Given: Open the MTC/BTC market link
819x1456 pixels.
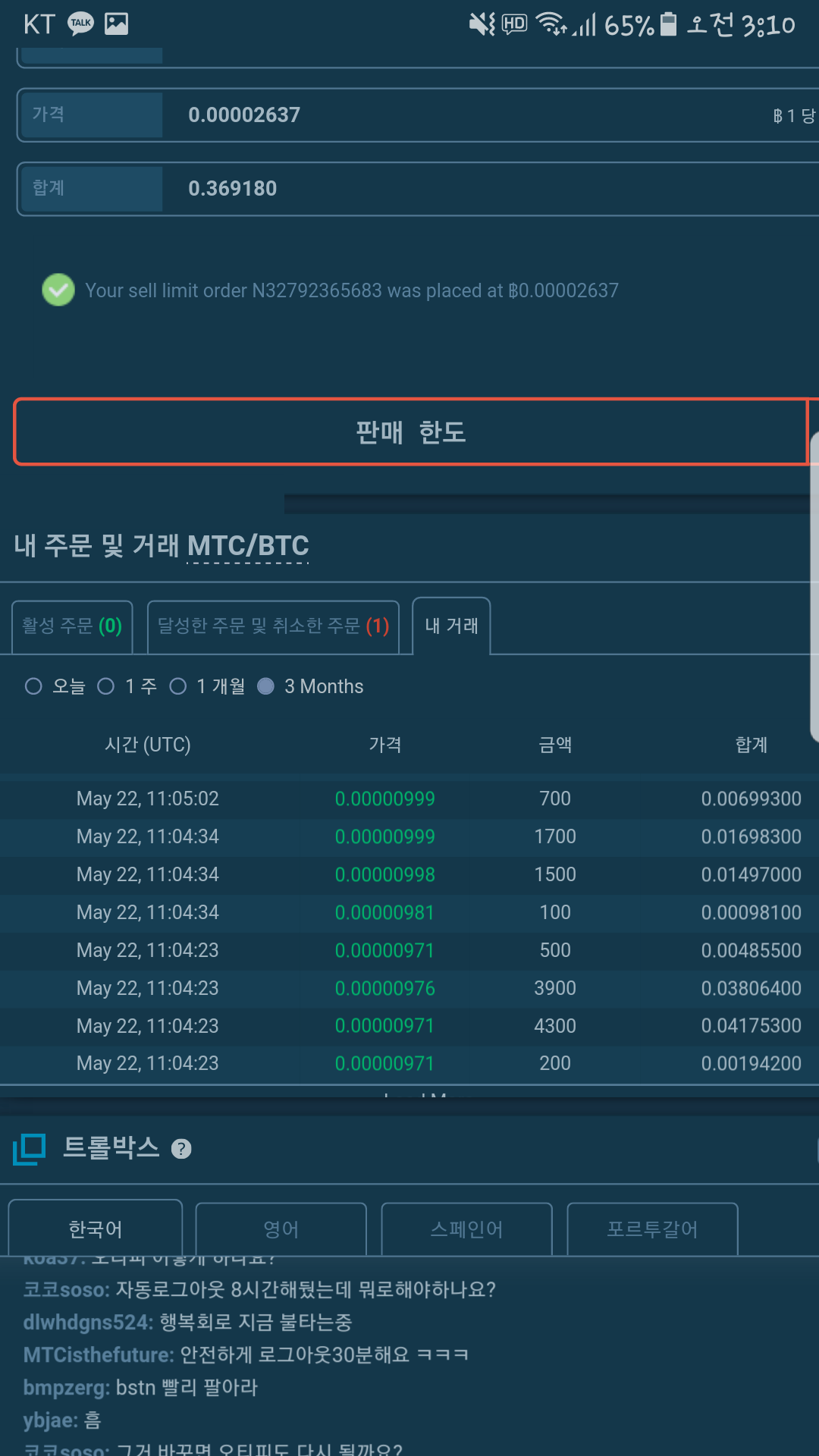Looking at the screenshot, I should tap(248, 546).
